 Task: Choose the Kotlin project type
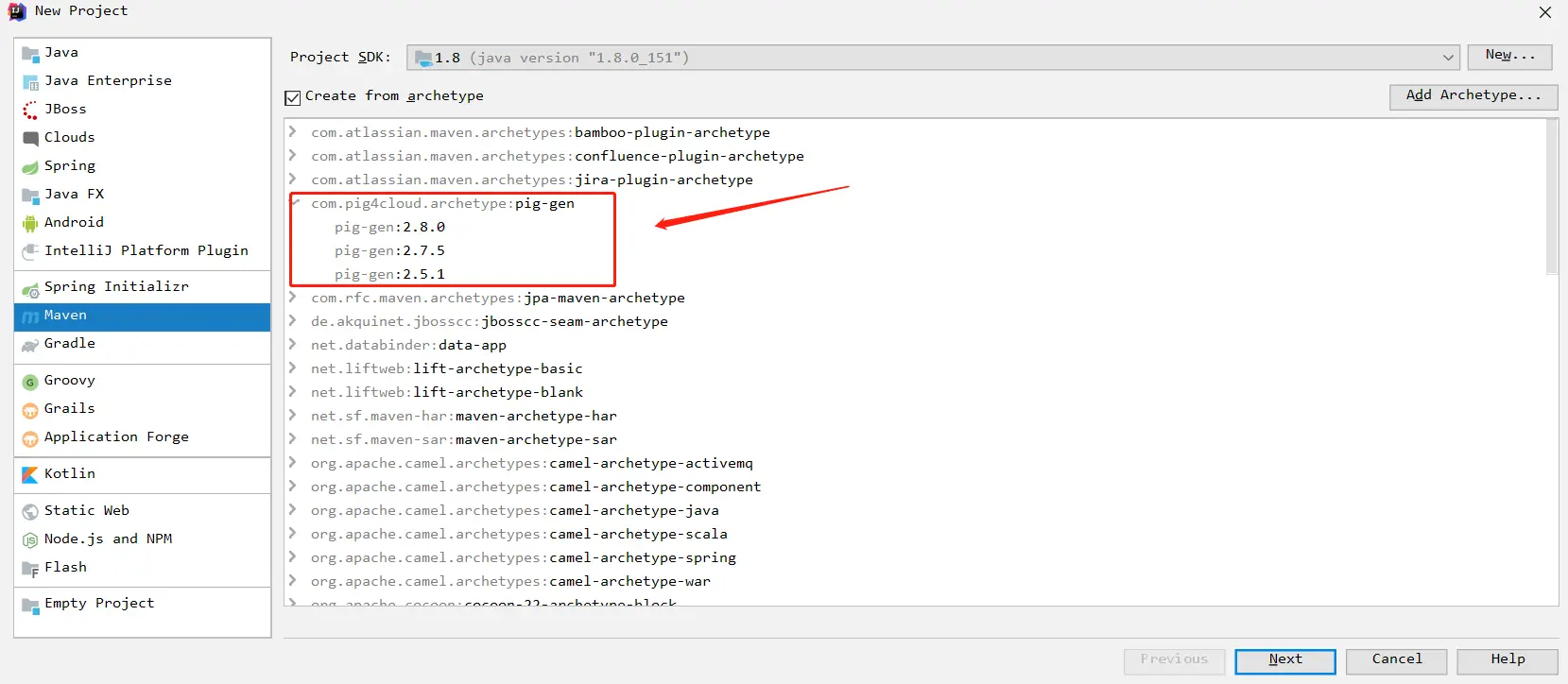pyautogui.click(x=143, y=474)
